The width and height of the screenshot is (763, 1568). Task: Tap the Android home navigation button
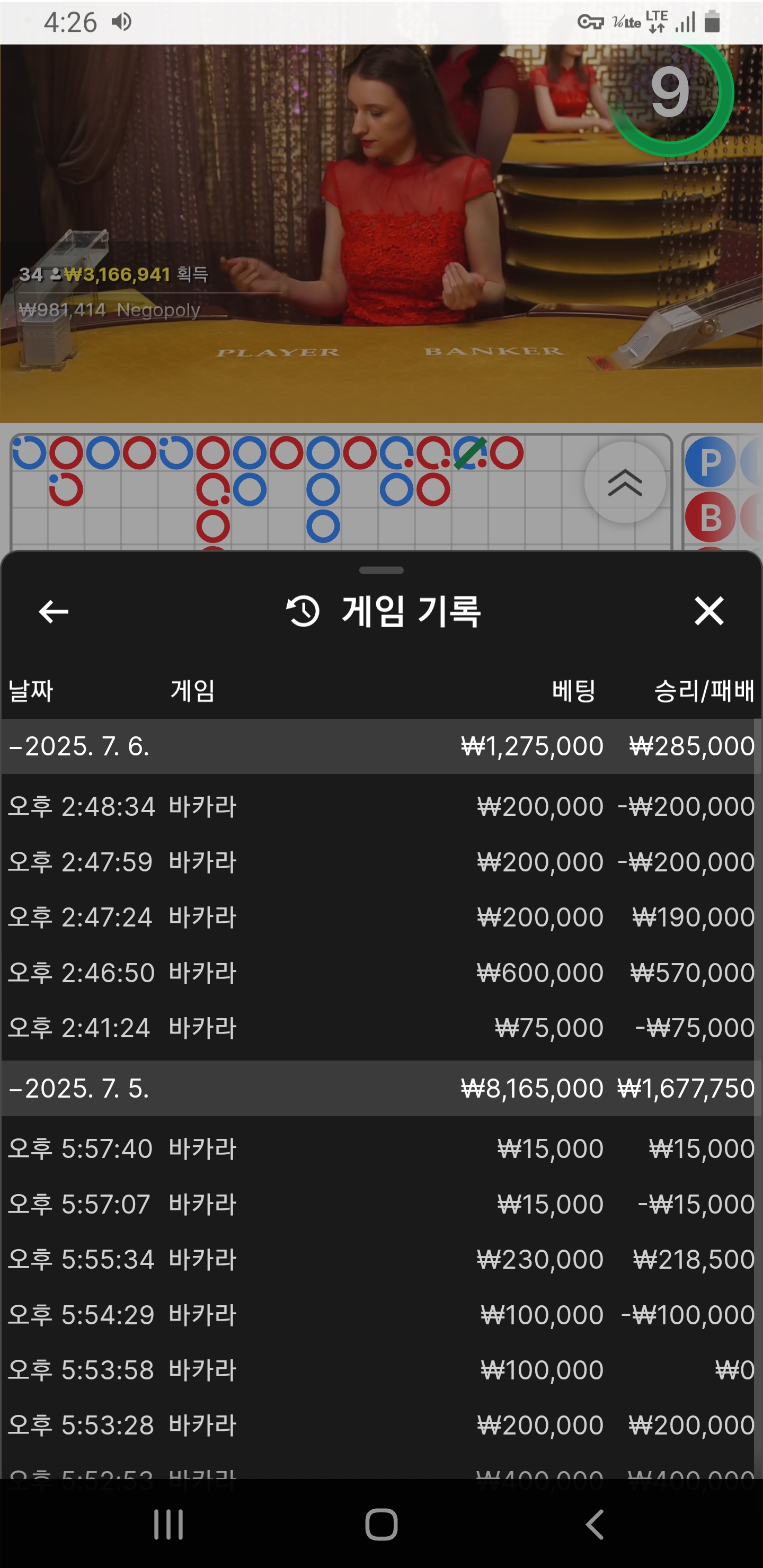tap(381, 1524)
